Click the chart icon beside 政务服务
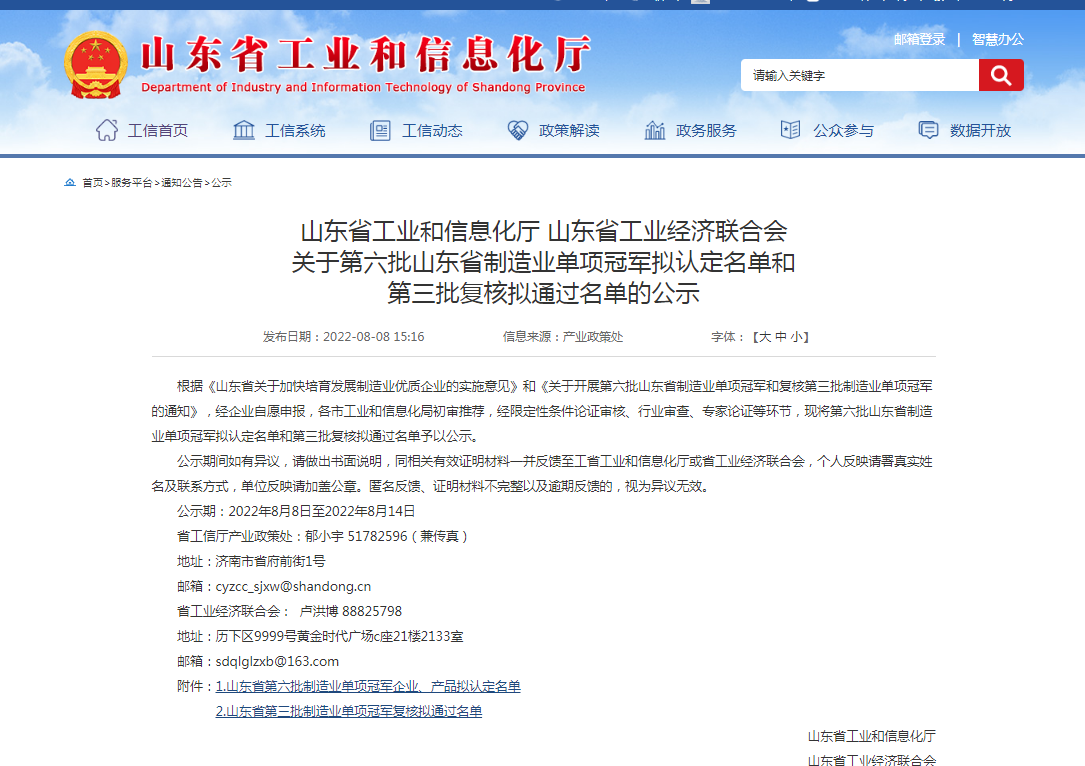This screenshot has width=1085, height=766. (x=655, y=130)
